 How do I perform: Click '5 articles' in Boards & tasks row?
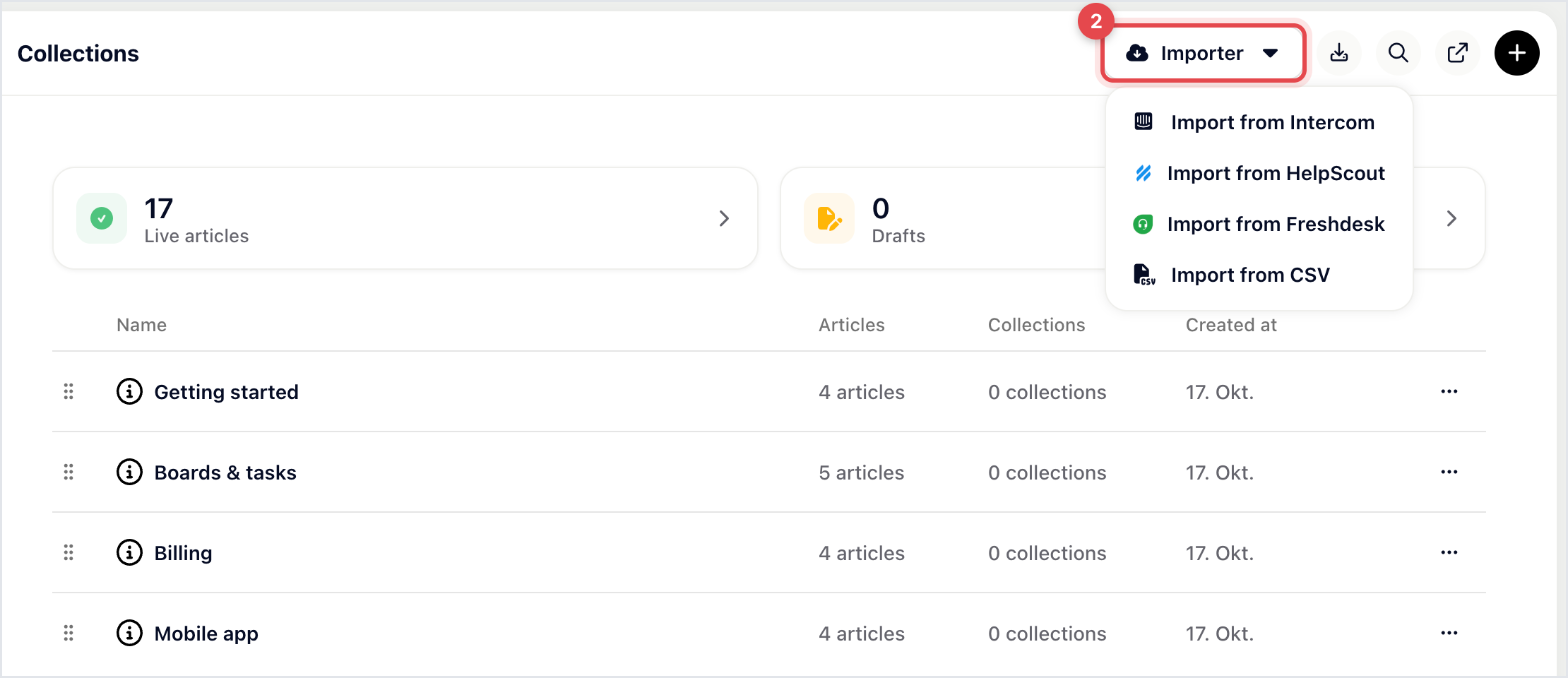[861, 472]
